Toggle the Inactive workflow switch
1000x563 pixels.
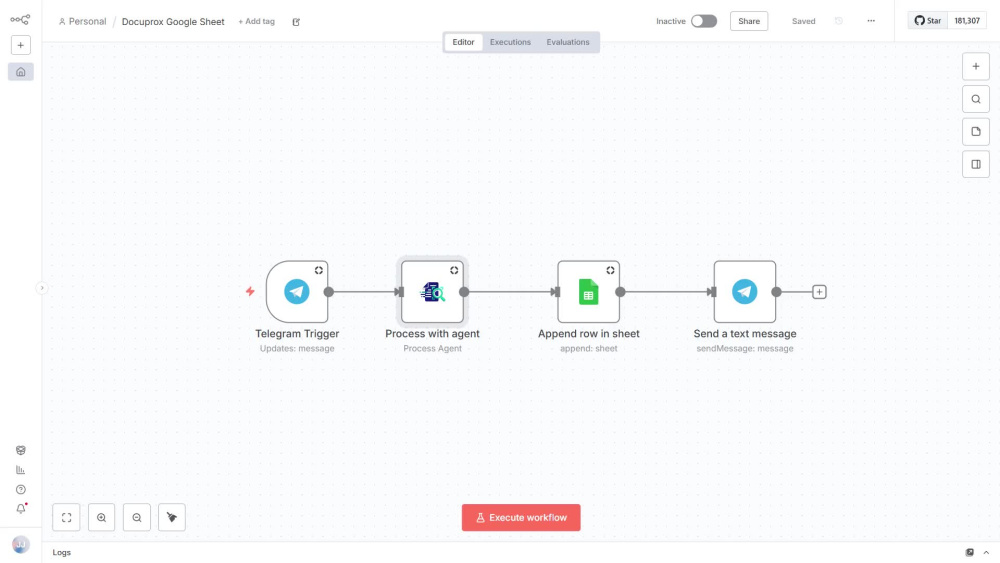pos(704,21)
